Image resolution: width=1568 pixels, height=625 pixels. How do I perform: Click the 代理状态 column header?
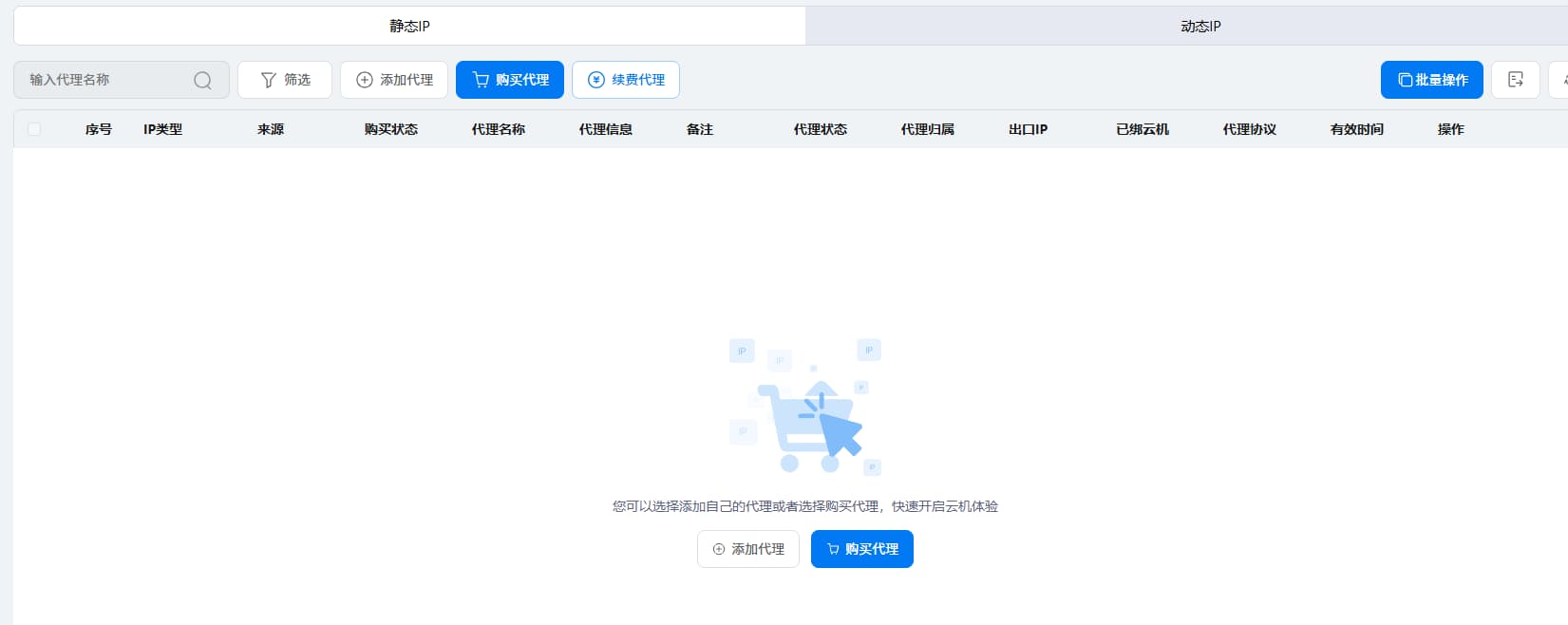click(820, 129)
